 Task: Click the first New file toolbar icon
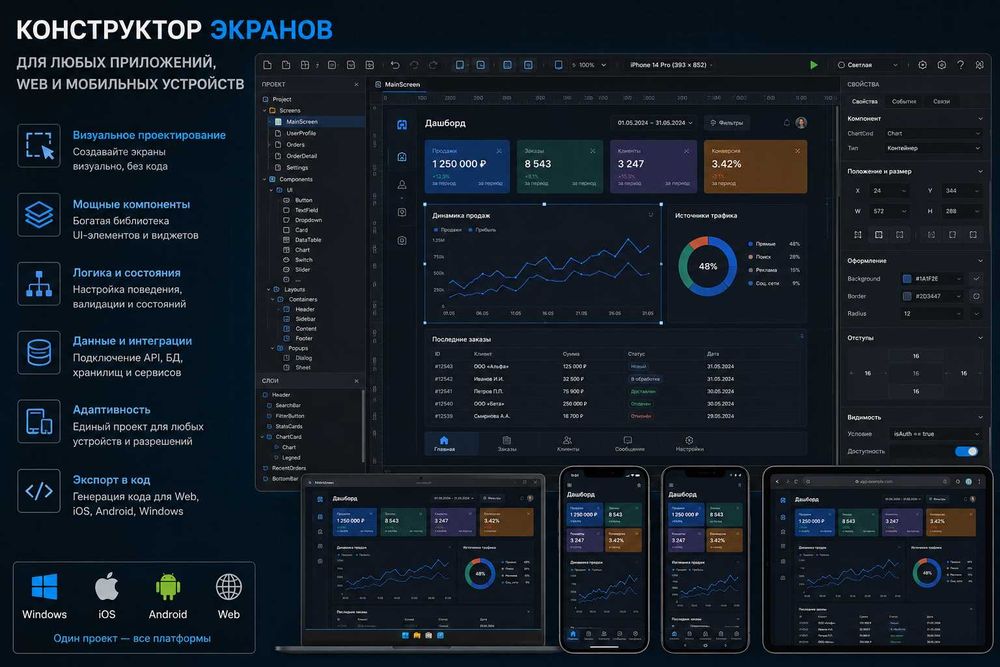(x=267, y=65)
